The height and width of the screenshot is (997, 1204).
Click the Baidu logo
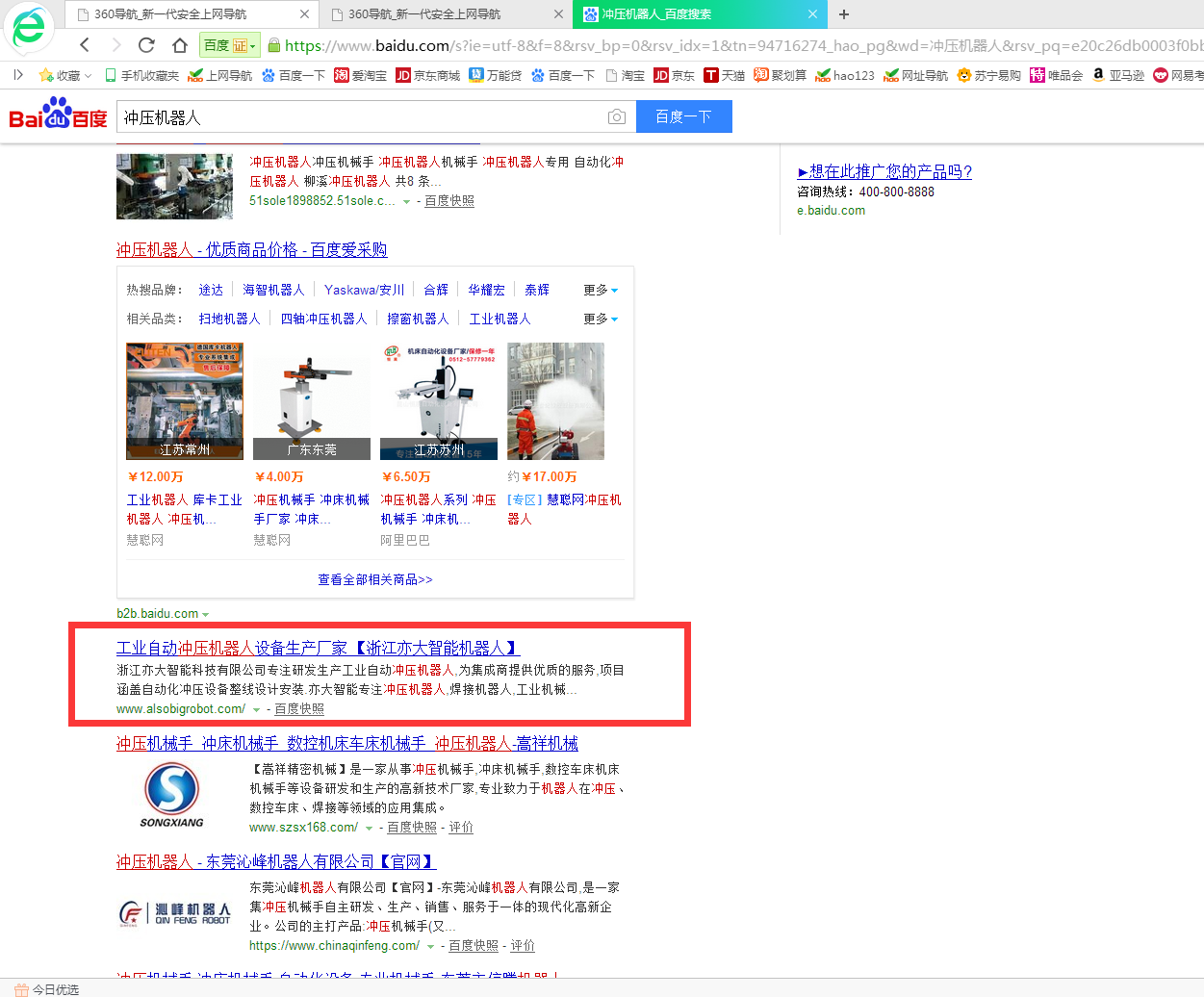(x=59, y=113)
